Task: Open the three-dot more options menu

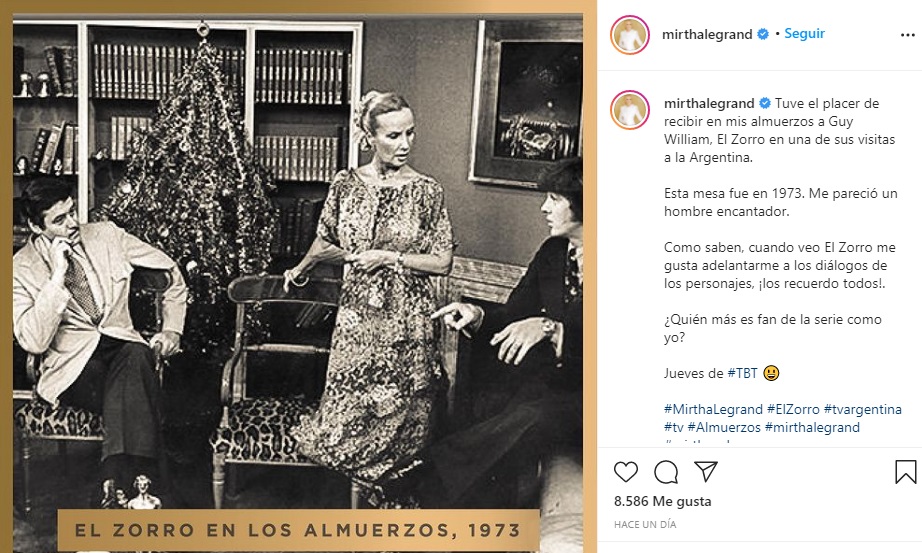Action: coord(908,35)
